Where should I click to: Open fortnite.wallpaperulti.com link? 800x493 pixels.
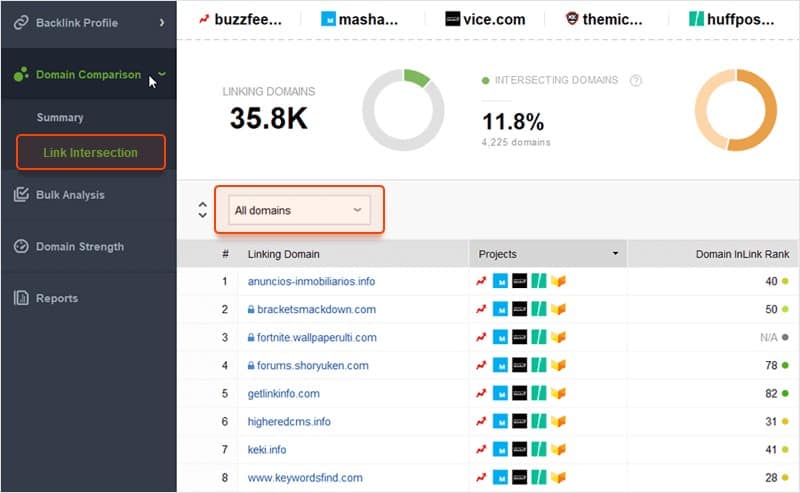317,337
